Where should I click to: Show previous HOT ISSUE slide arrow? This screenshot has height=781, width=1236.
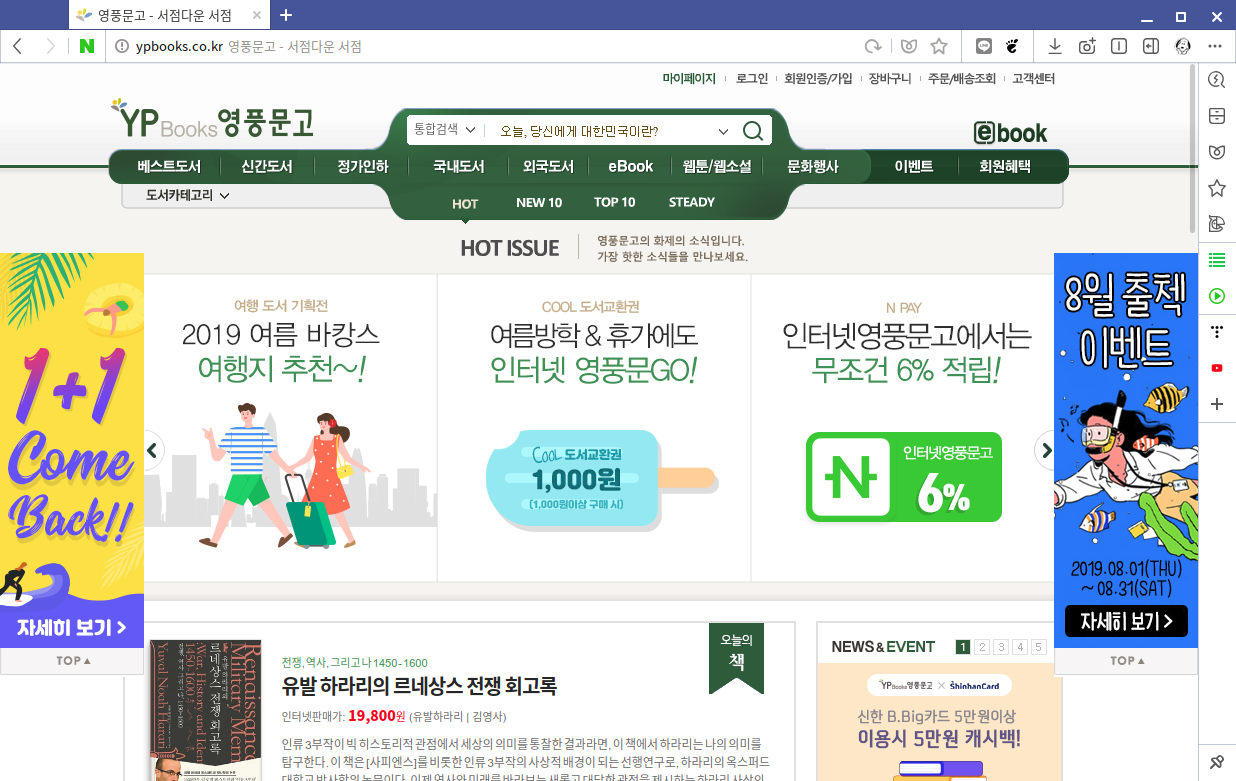tap(152, 451)
